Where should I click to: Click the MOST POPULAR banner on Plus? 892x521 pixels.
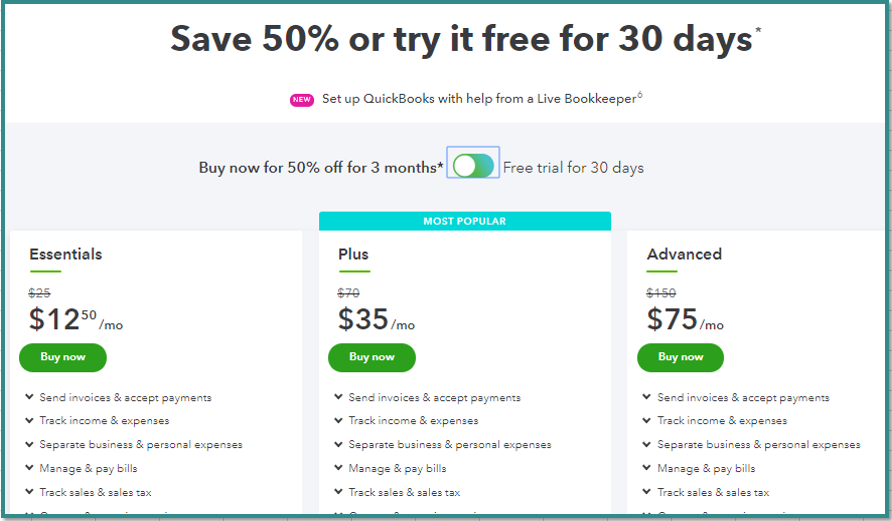click(464, 221)
